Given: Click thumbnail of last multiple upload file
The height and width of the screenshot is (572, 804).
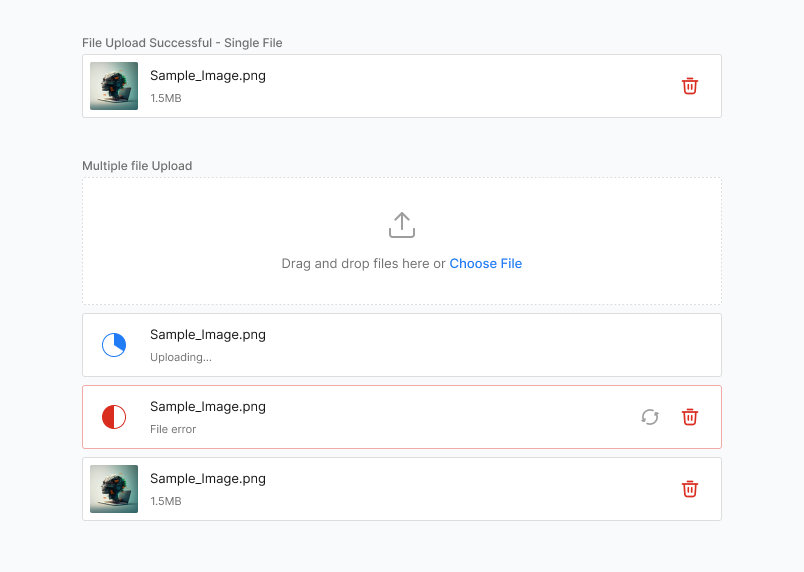Looking at the screenshot, I should 114,489.
